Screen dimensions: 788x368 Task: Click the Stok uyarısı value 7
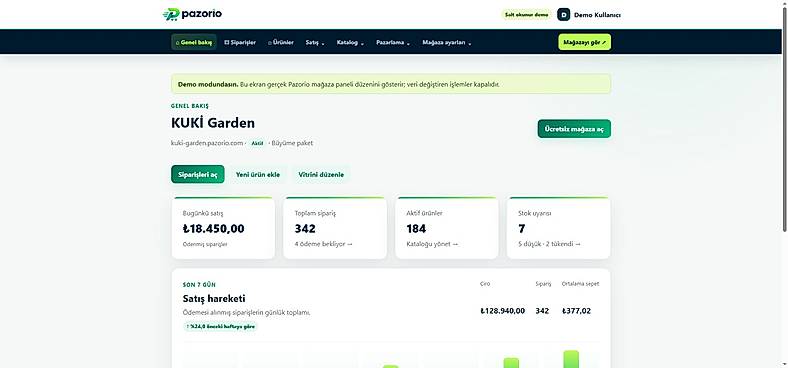[522, 229]
